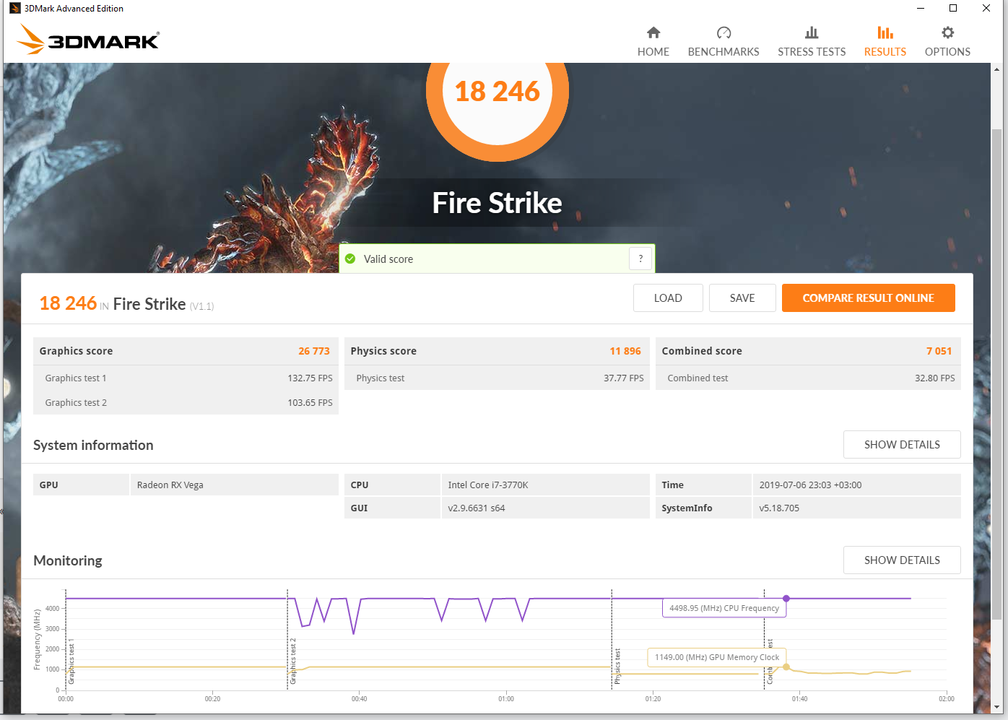Image resolution: width=1008 pixels, height=720 pixels.
Task: Click the vertical scrollbar thumb
Action: 997,373
